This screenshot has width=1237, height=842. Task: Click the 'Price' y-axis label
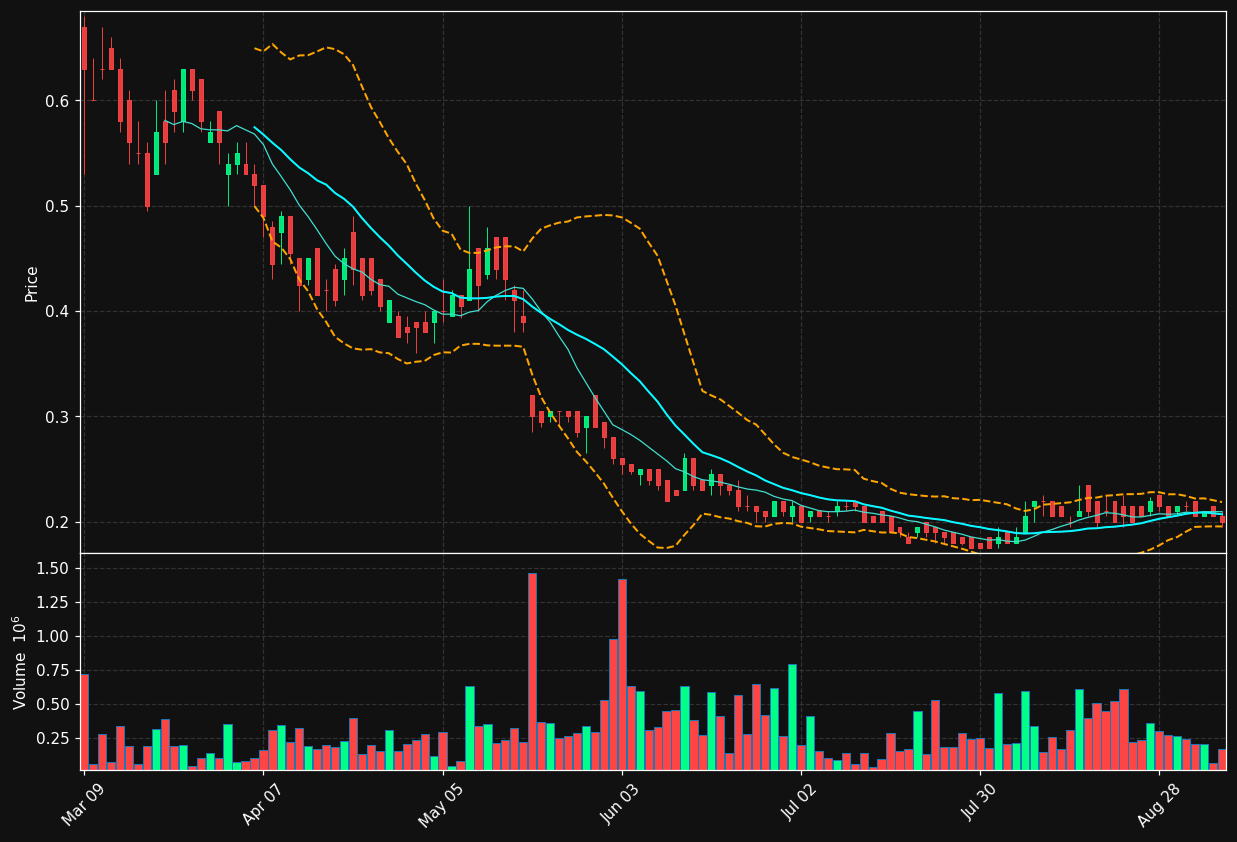coord(32,283)
